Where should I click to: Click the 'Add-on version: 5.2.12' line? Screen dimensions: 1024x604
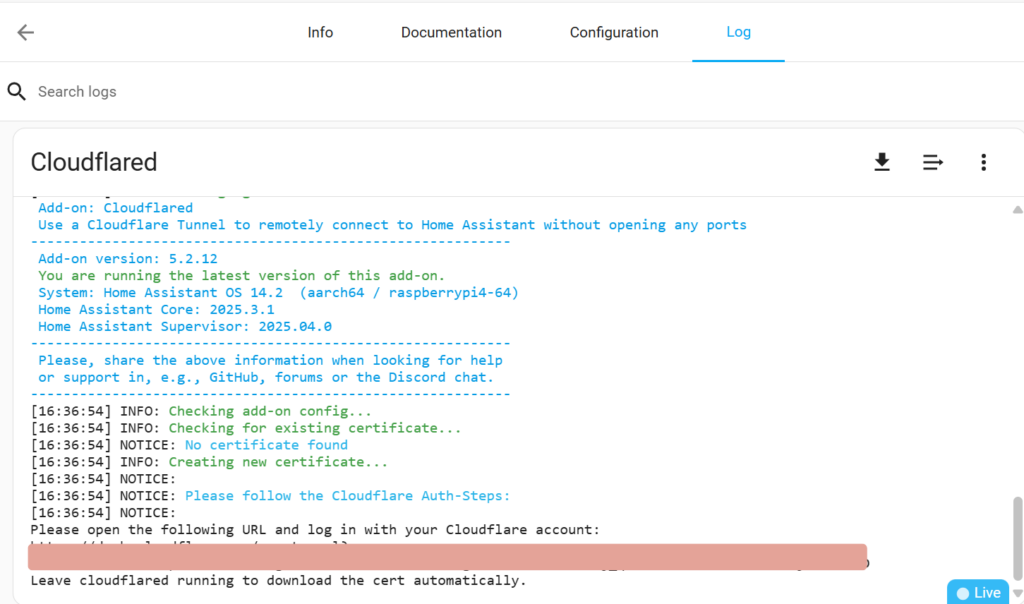coord(128,259)
